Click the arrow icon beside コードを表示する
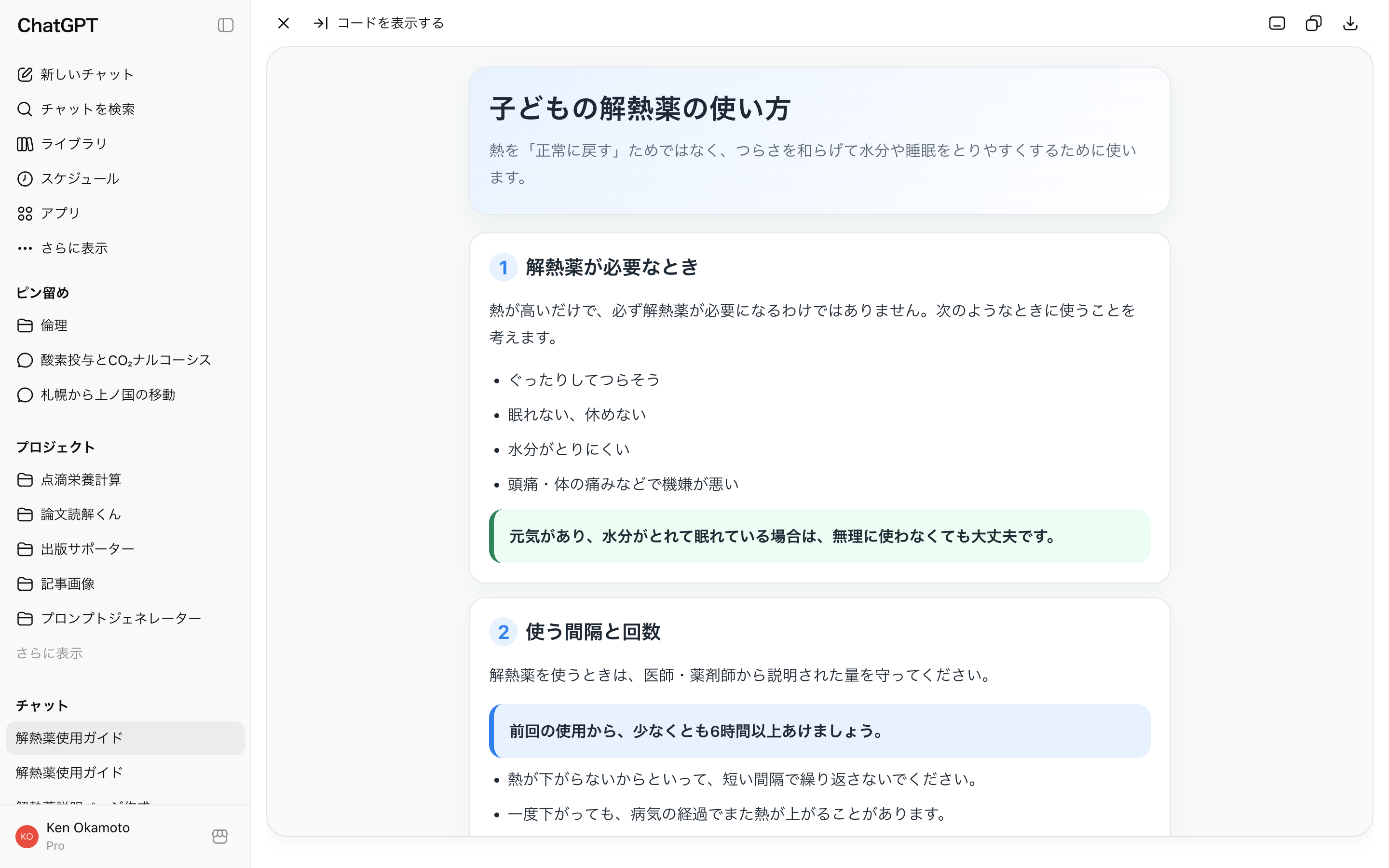 [x=320, y=23]
